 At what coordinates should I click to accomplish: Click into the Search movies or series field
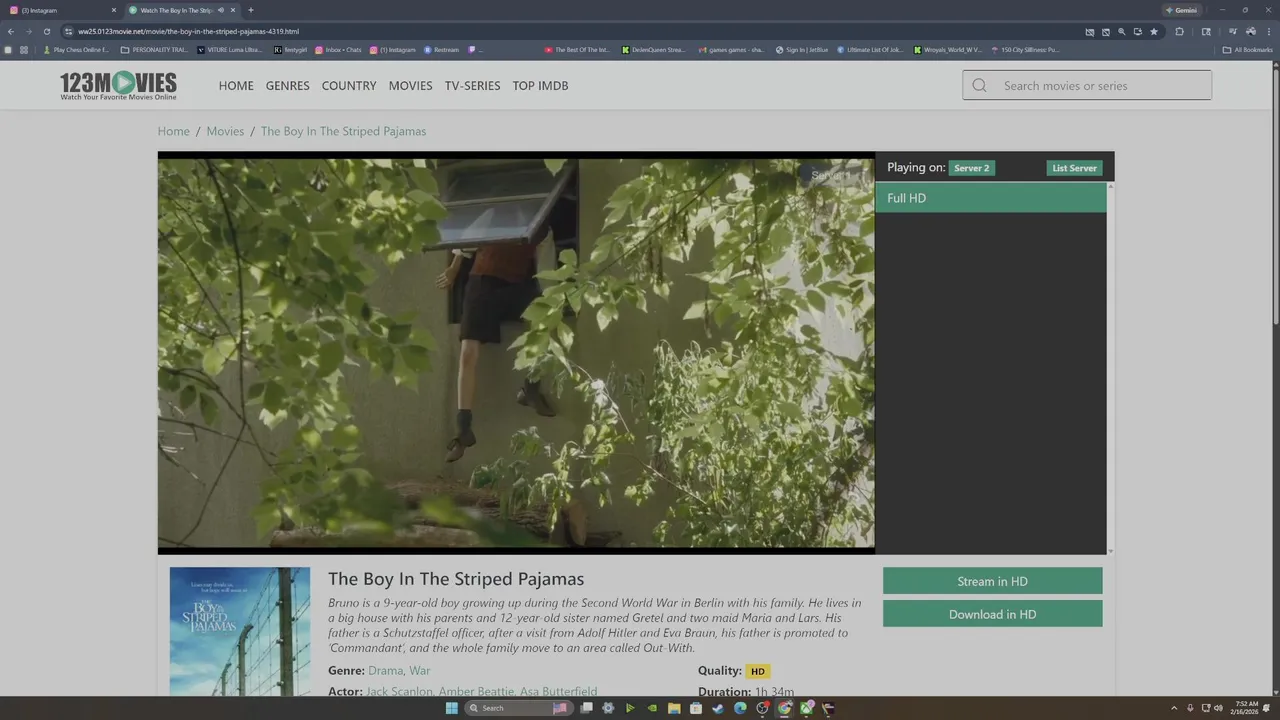pos(1087,85)
